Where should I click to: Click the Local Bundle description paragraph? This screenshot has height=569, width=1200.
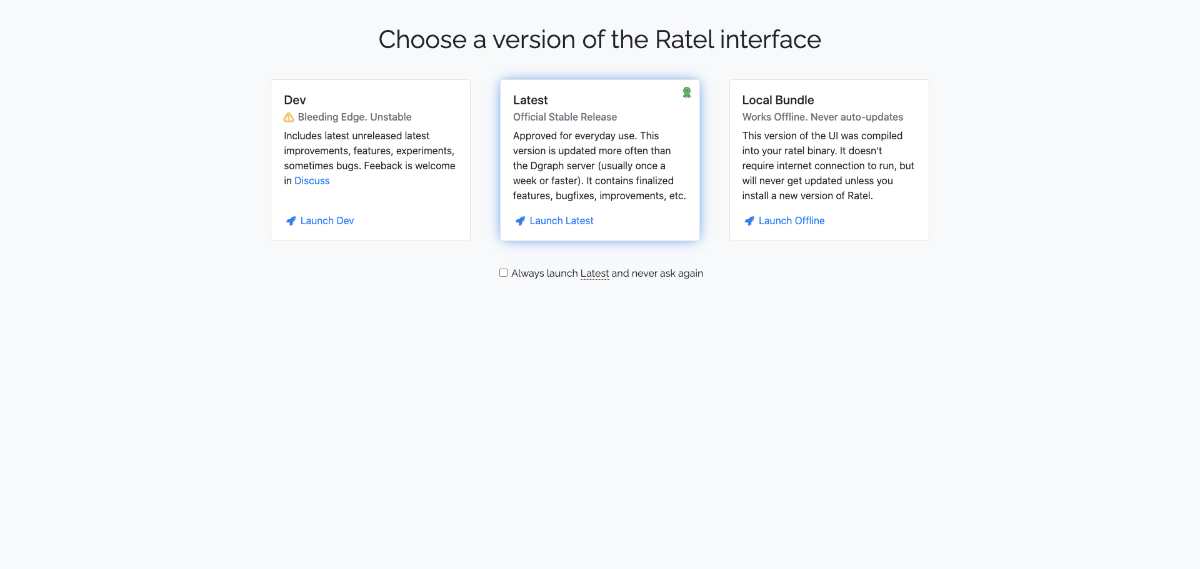point(828,165)
